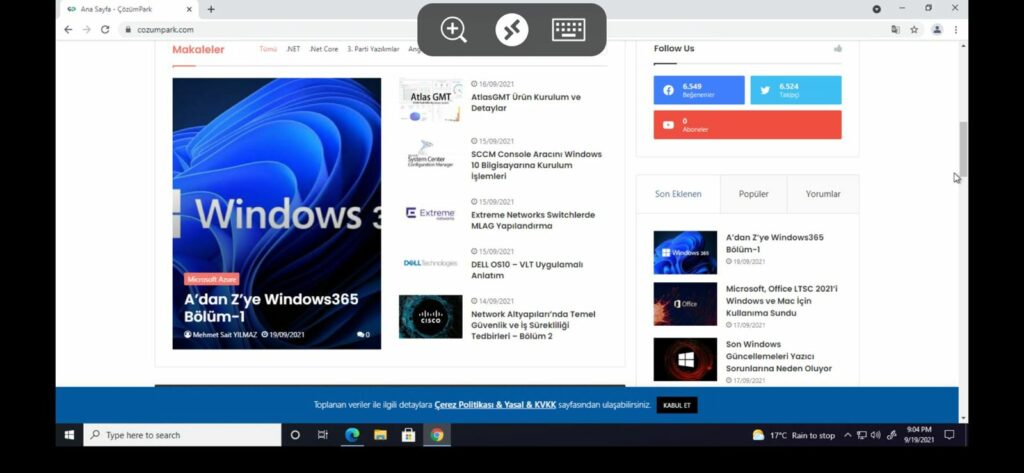Open a new Chrome tab
The height and width of the screenshot is (473, 1024).
[x=210, y=9]
